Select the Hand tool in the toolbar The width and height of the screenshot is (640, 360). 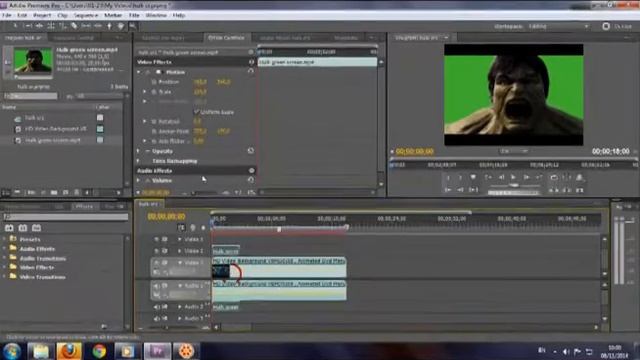[x=121, y=26]
